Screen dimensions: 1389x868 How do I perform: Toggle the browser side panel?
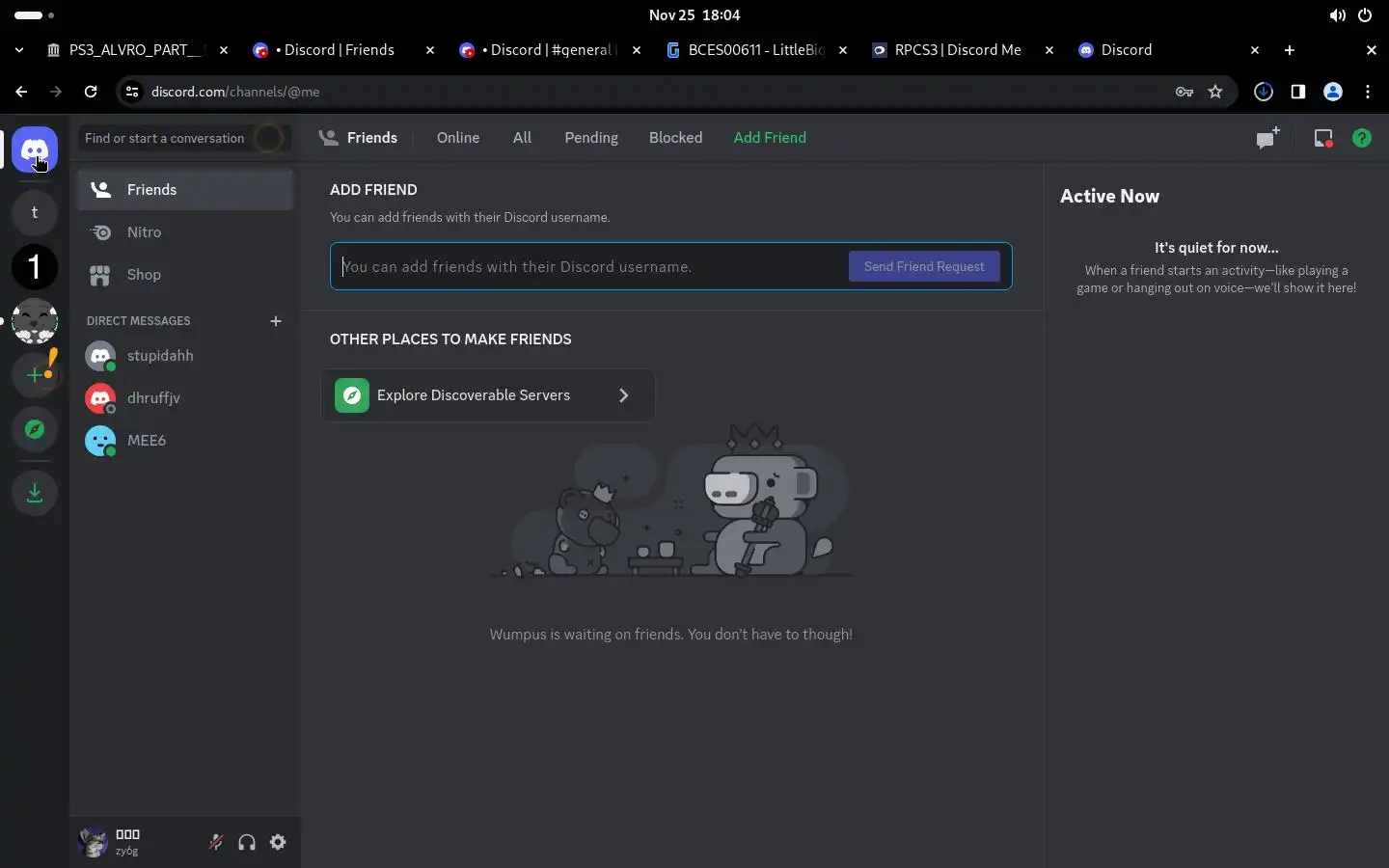(1298, 92)
